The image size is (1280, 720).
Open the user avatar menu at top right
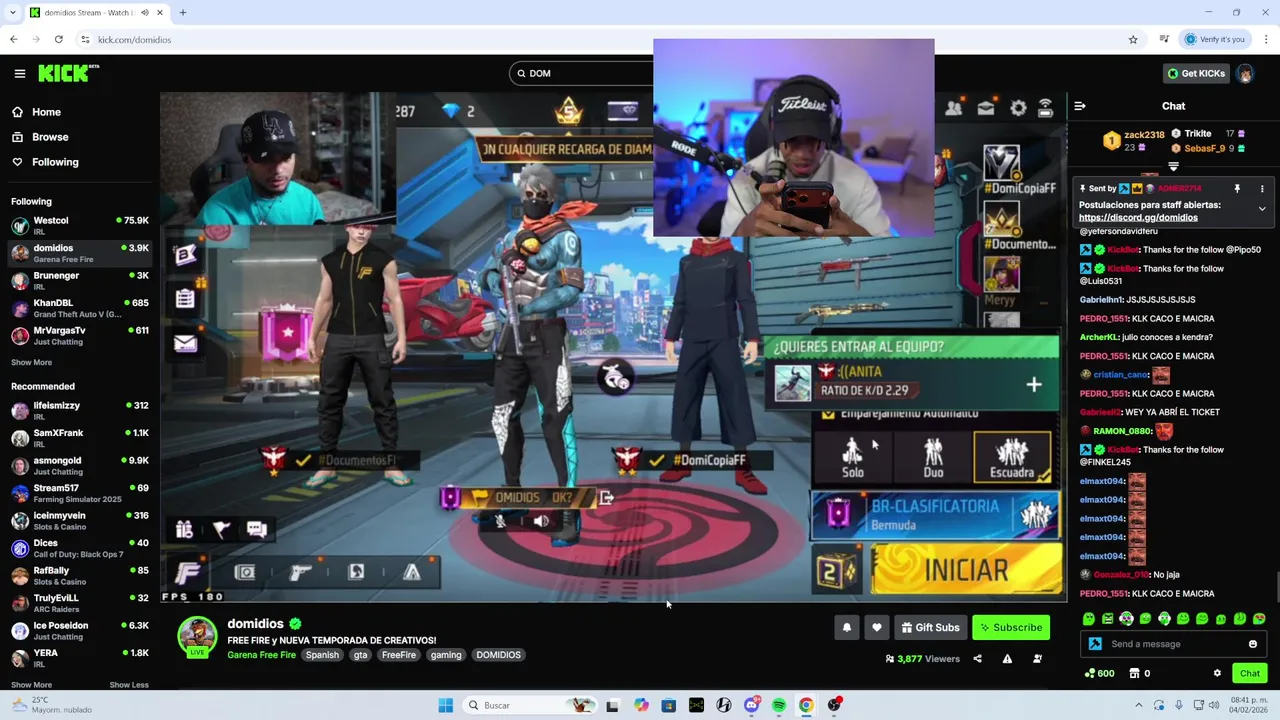pyautogui.click(x=1245, y=73)
